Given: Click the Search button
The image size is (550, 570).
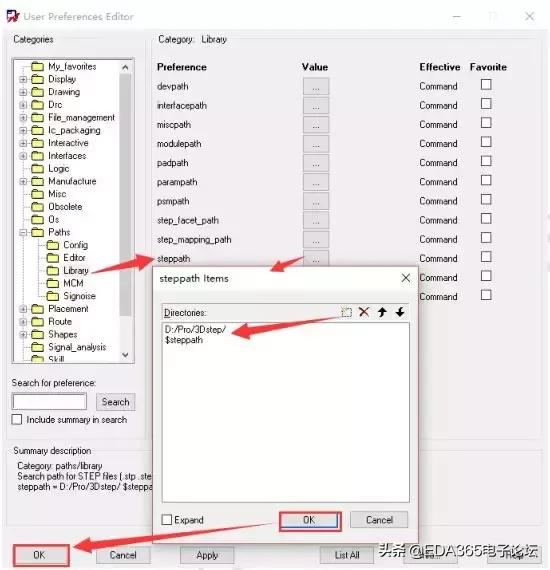Looking at the screenshot, I should (116, 402).
